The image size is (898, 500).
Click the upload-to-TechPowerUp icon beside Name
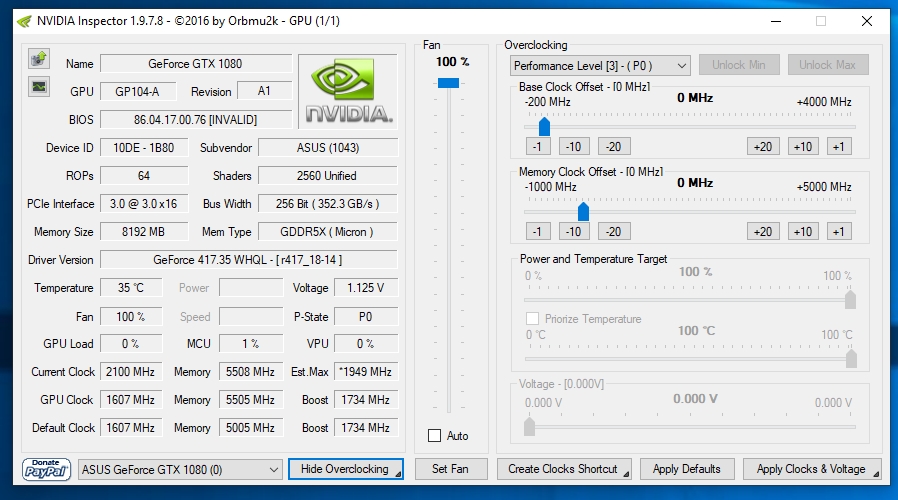39,58
